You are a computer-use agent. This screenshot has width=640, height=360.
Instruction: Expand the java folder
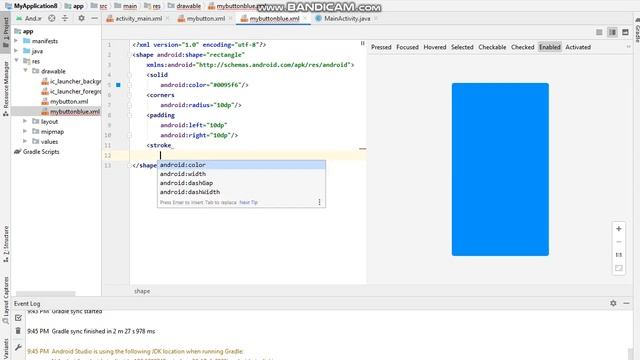16,51
